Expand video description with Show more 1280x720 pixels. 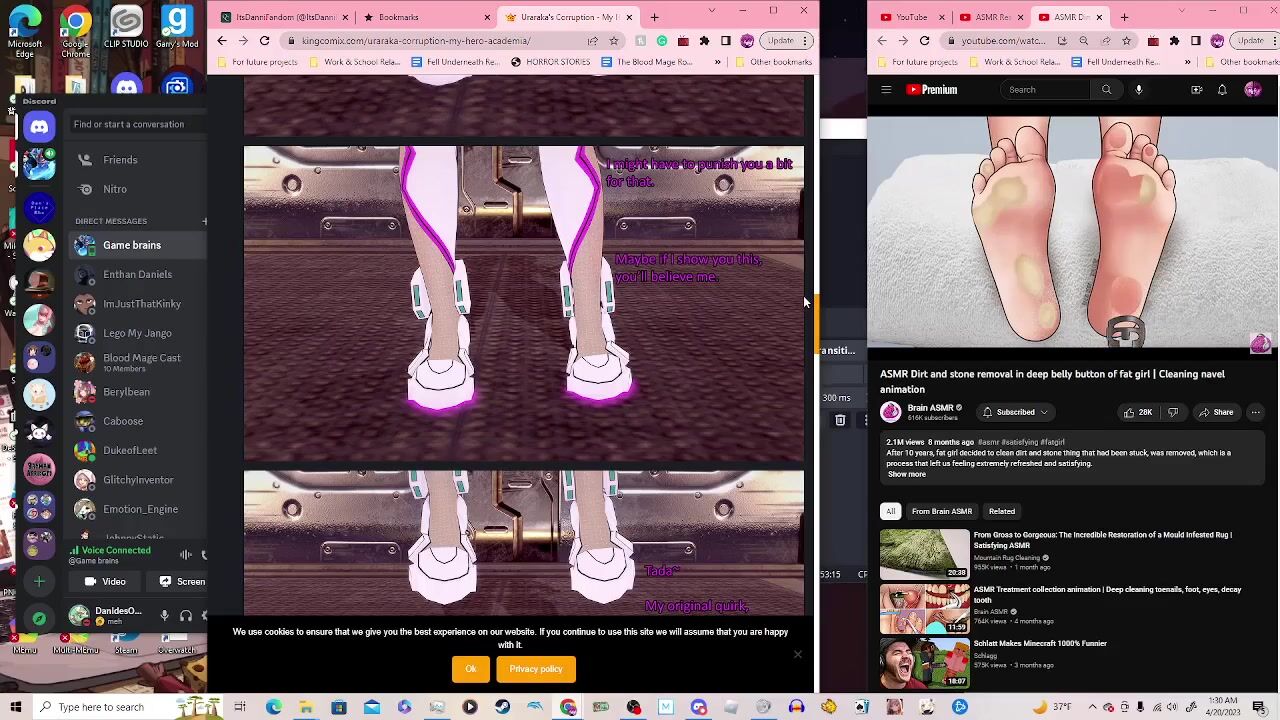click(x=906, y=474)
